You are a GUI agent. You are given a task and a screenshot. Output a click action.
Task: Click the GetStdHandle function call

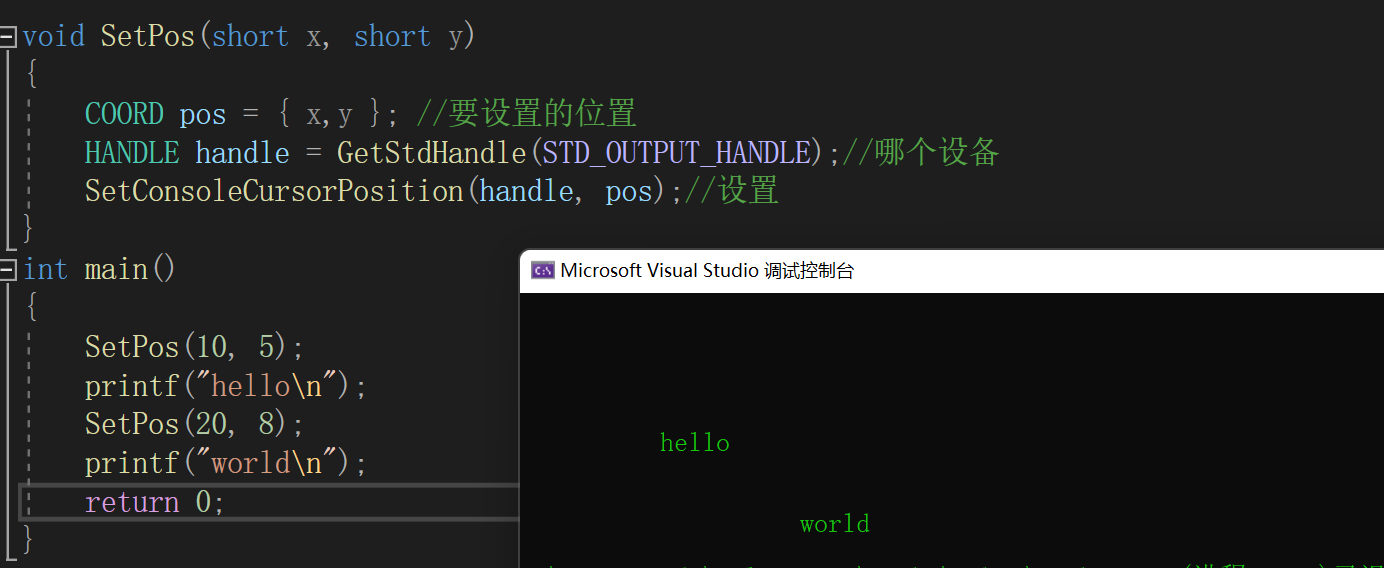click(432, 153)
